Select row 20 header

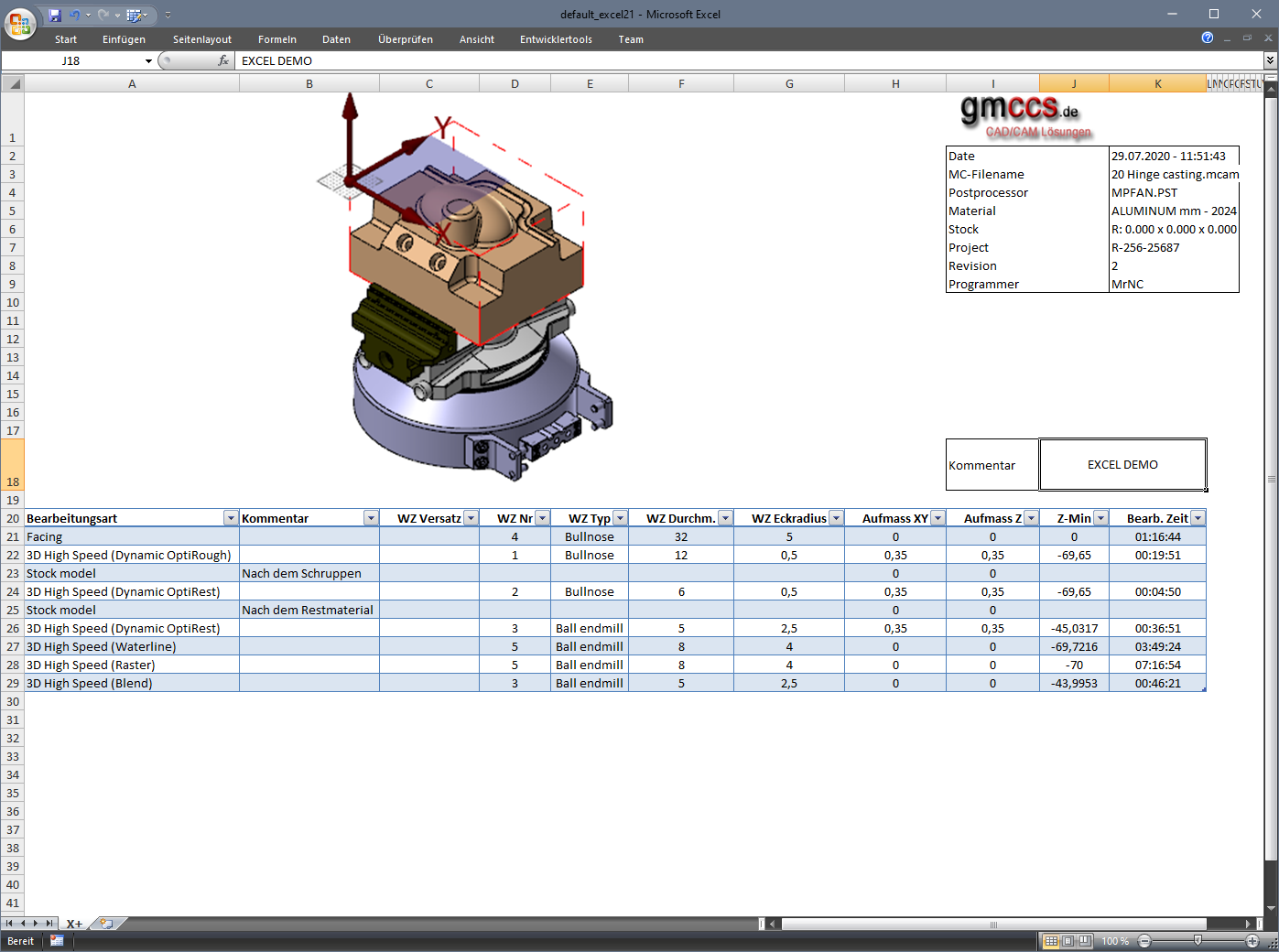tap(12, 518)
